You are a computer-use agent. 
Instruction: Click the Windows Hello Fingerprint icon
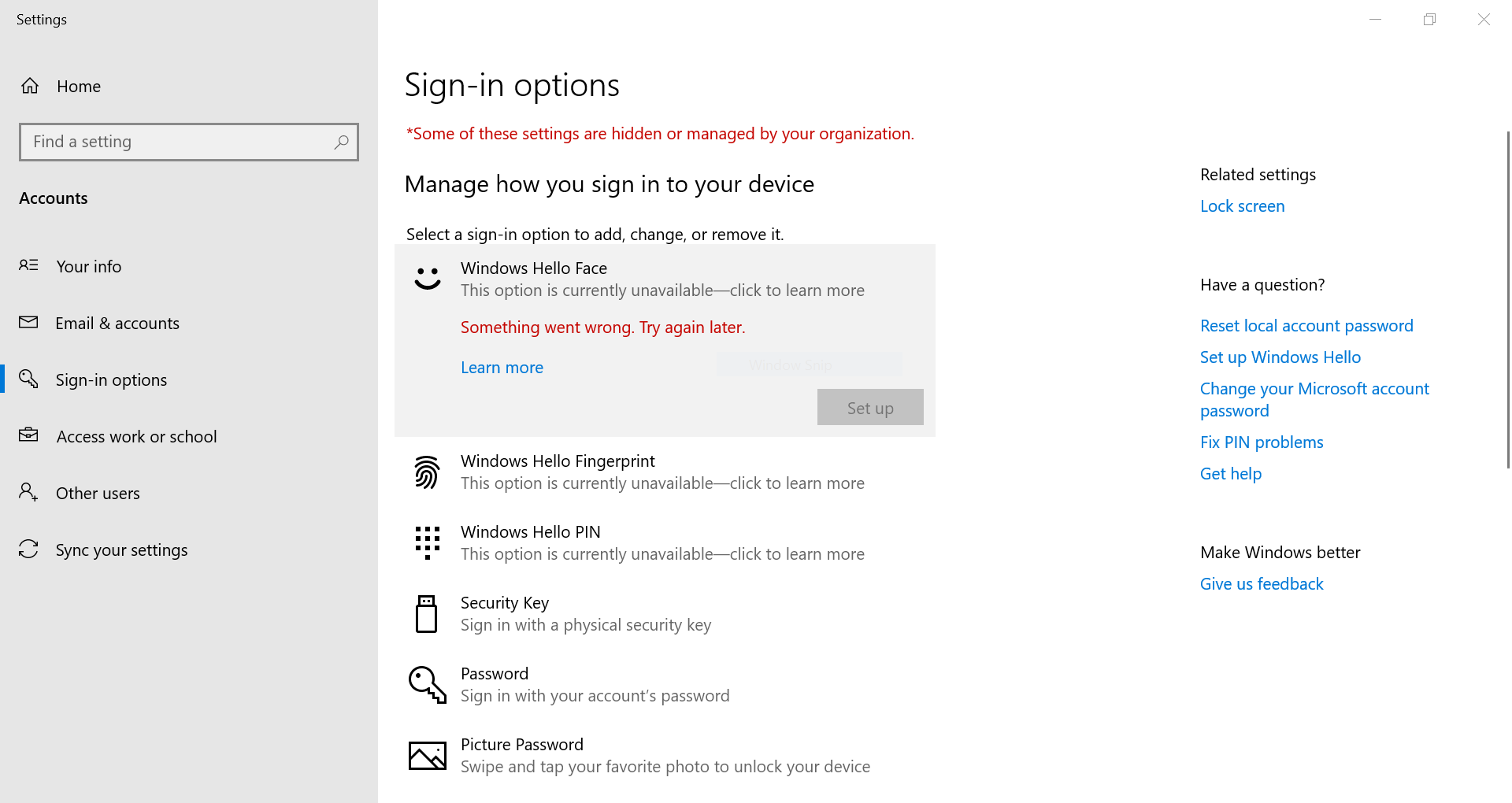pyautogui.click(x=427, y=472)
